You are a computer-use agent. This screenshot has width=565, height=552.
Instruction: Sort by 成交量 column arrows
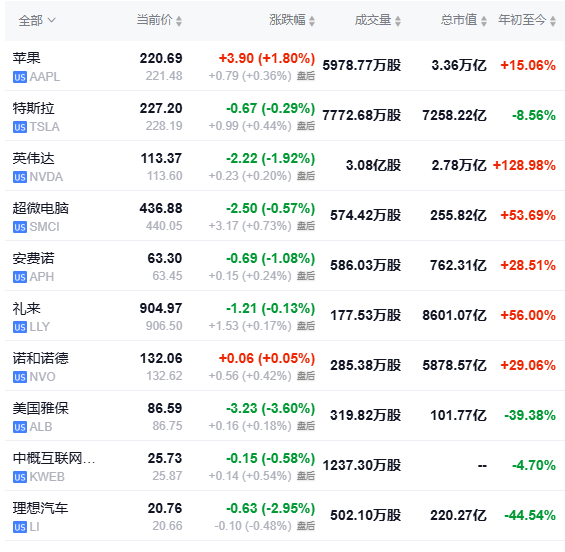[x=398, y=21]
